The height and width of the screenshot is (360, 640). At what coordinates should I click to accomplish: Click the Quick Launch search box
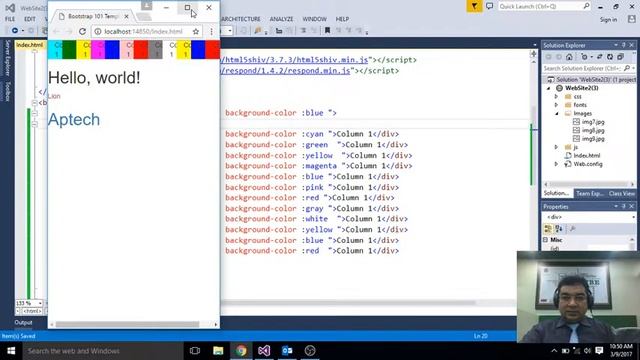(x=544, y=7)
